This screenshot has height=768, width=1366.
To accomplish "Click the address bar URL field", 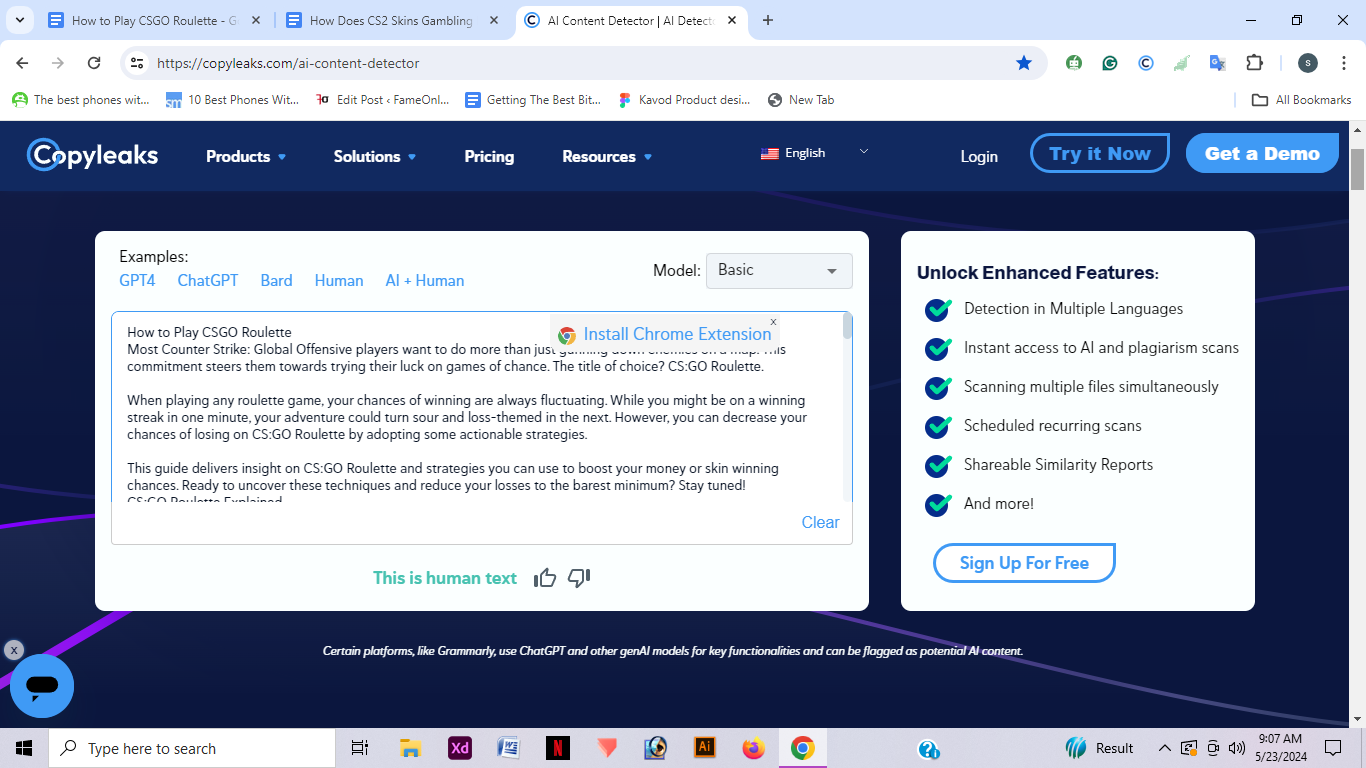I will [580, 63].
